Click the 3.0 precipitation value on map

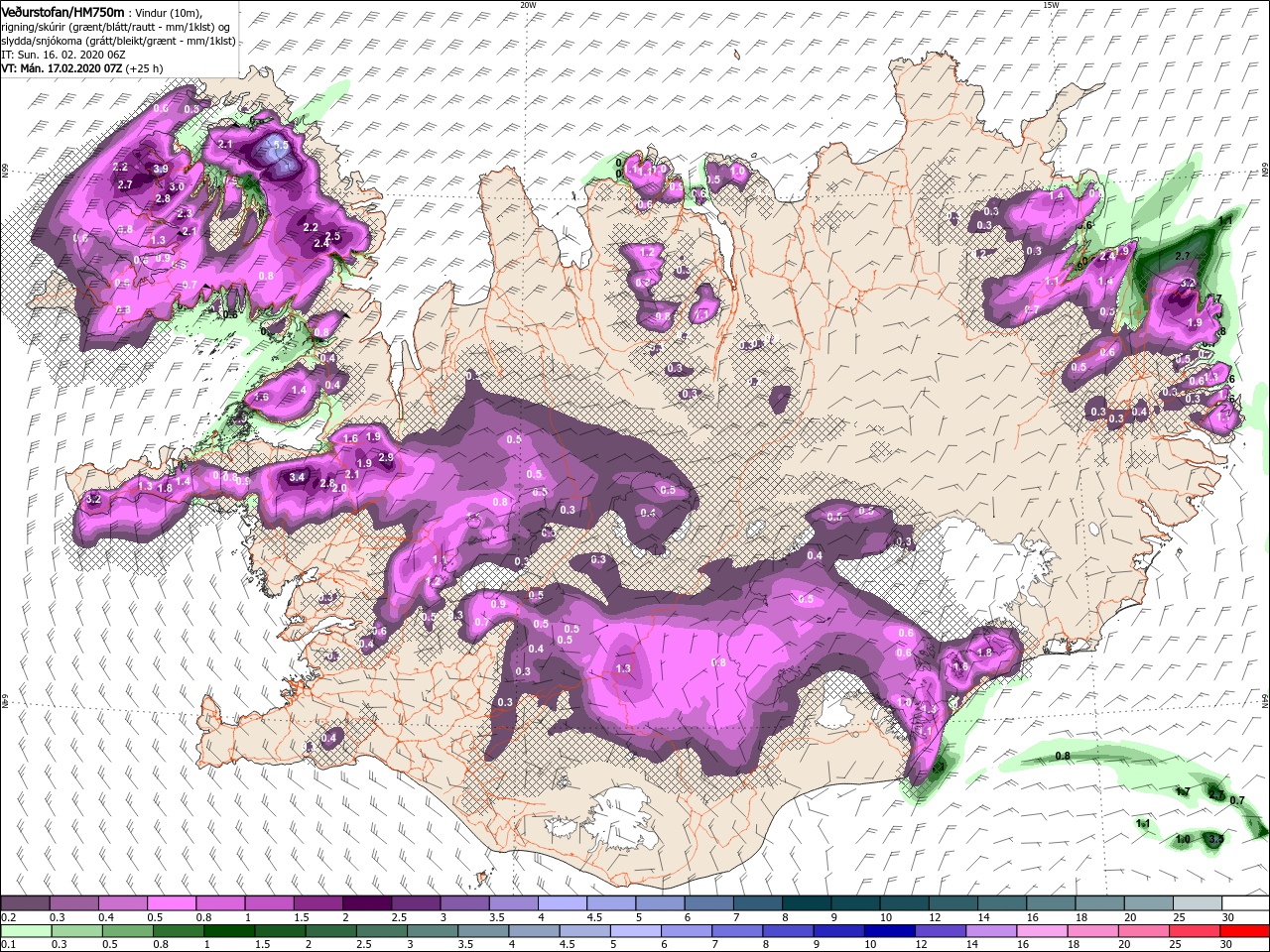click(177, 186)
